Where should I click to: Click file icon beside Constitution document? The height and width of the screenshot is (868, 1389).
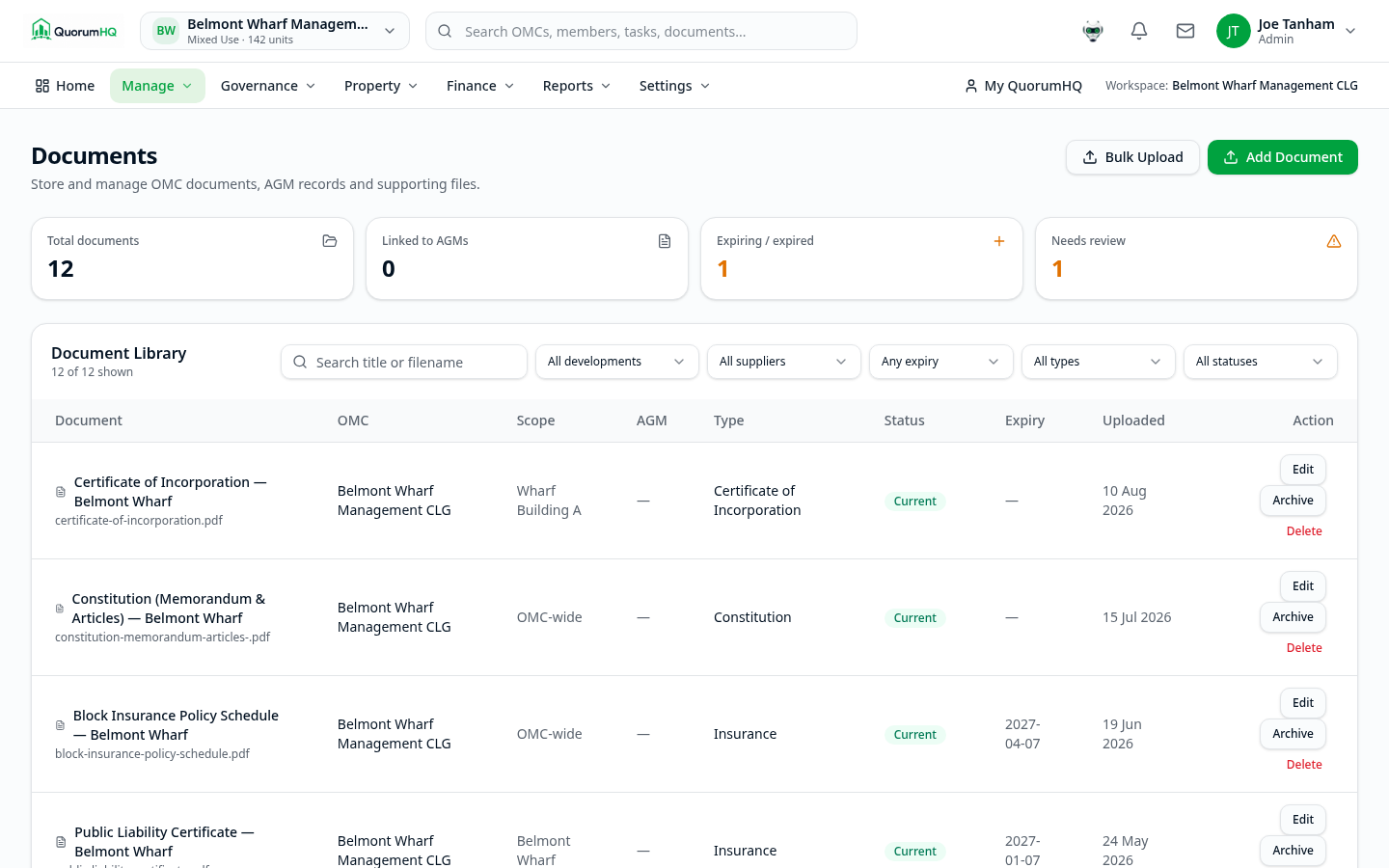click(60, 609)
